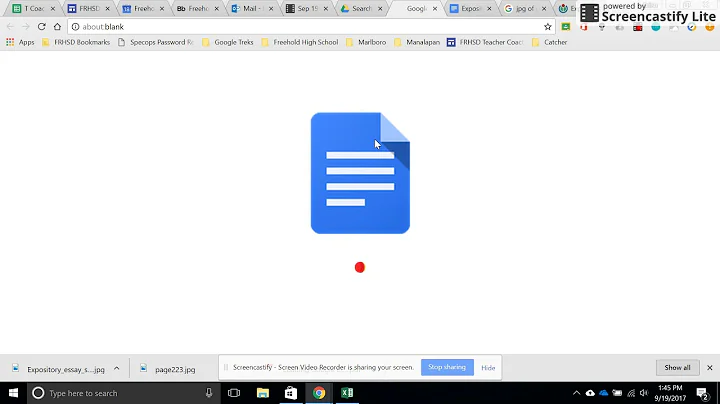The image size is (720, 404).
Task: Close the Mail tab
Action: pos(271,9)
